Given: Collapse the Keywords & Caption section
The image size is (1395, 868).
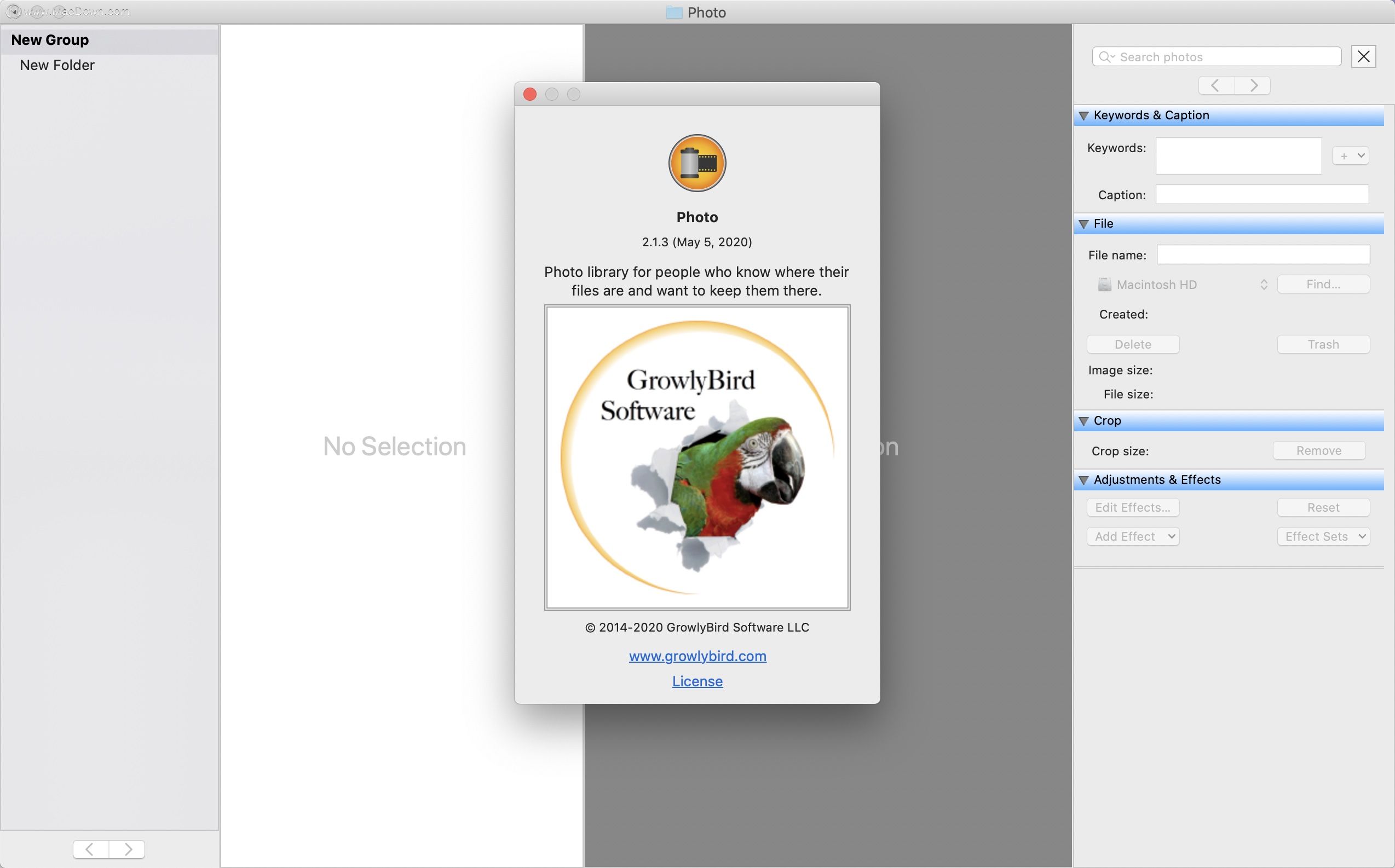Looking at the screenshot, I should [x=1083, y=115].
